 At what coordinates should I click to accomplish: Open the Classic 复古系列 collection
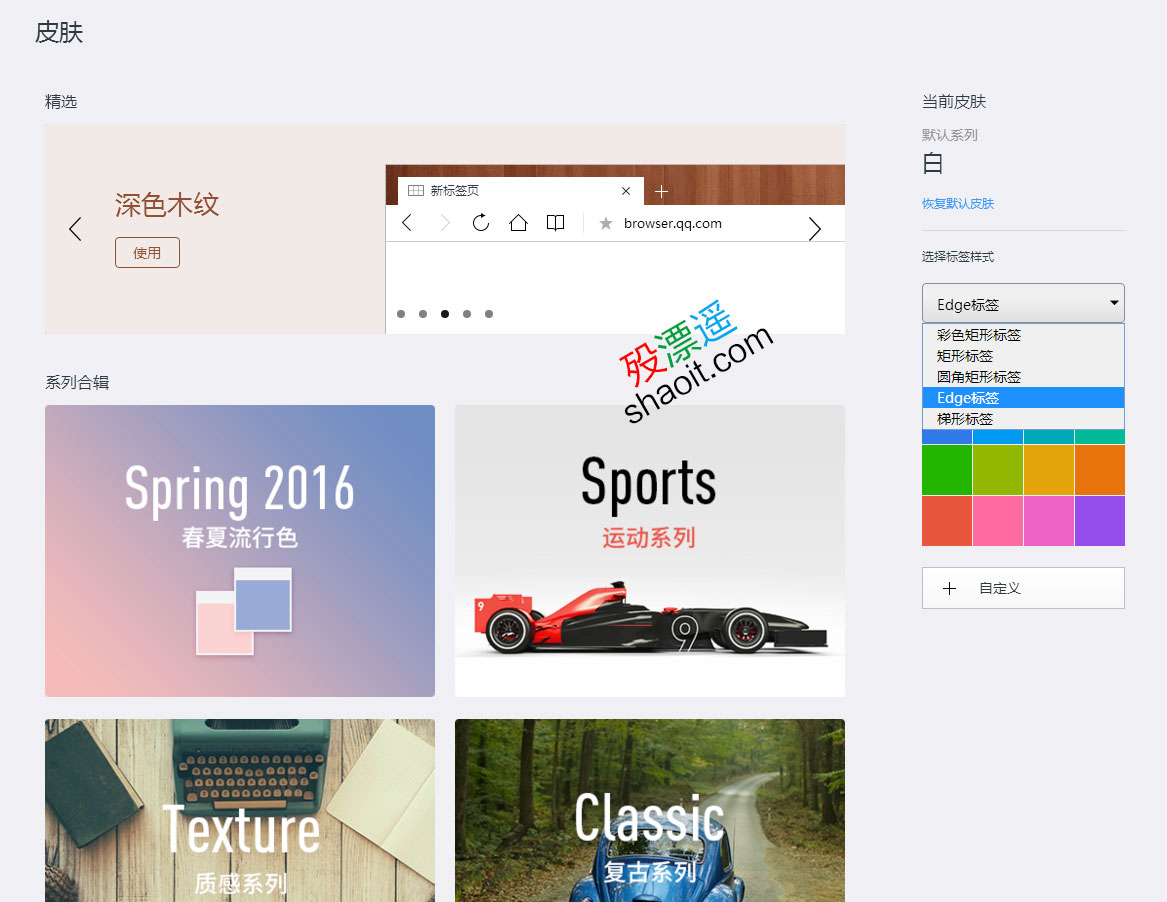[x=650, y=810]
